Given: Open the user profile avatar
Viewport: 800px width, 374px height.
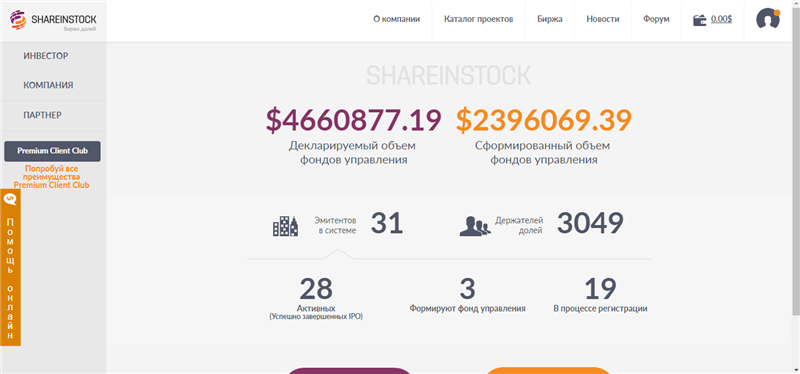Looking at the screenshot, I should click(x=768, y=19).
